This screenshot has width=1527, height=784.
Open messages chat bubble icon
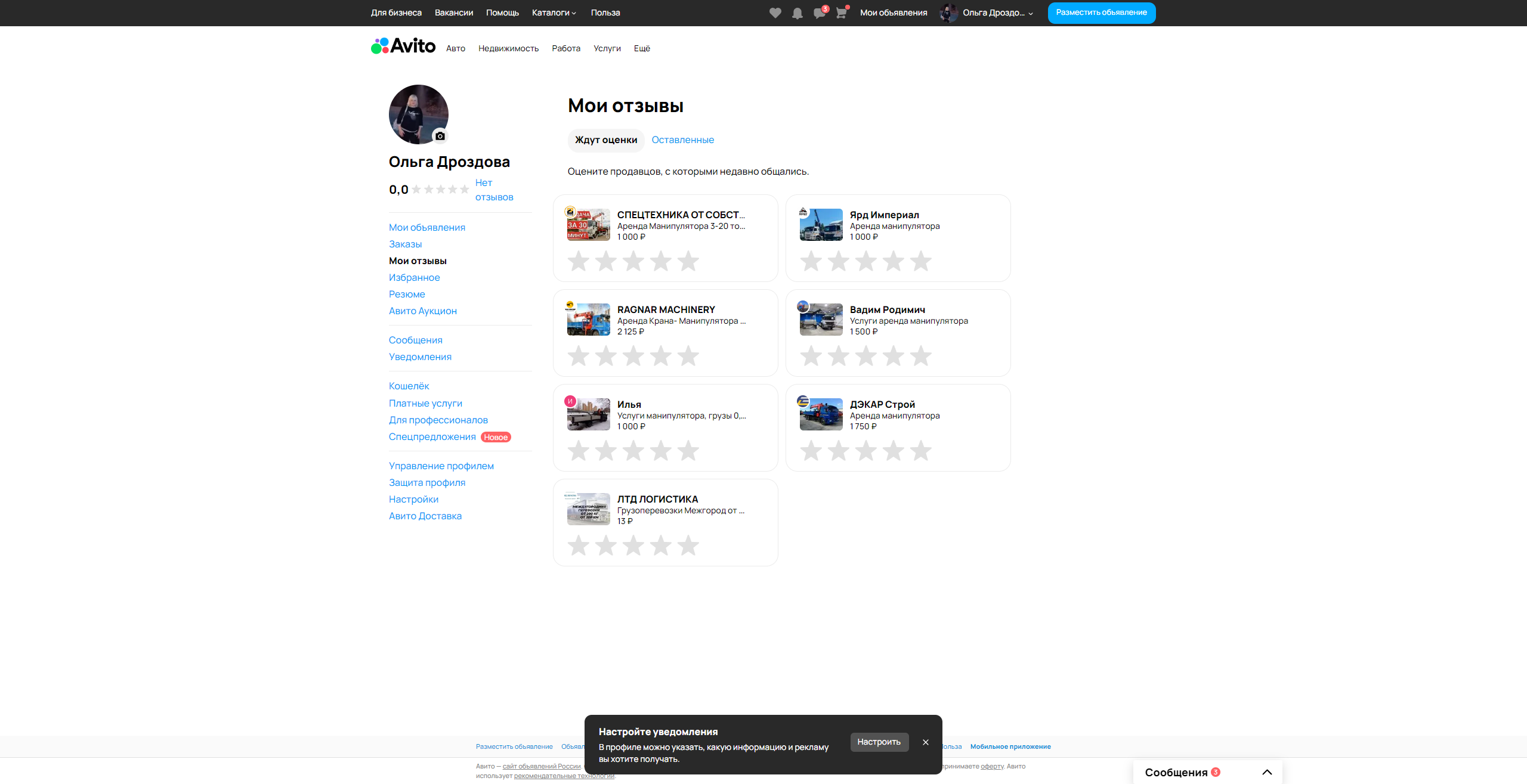(x=820, y=13)
